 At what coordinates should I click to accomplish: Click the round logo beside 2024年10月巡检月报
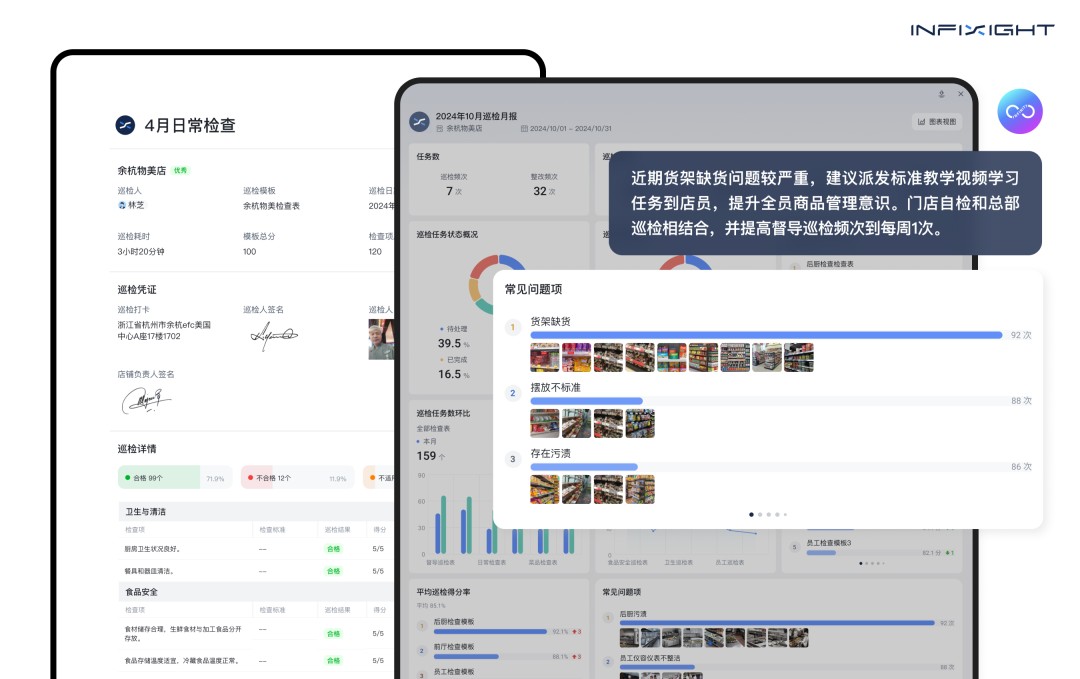point(419,122)
